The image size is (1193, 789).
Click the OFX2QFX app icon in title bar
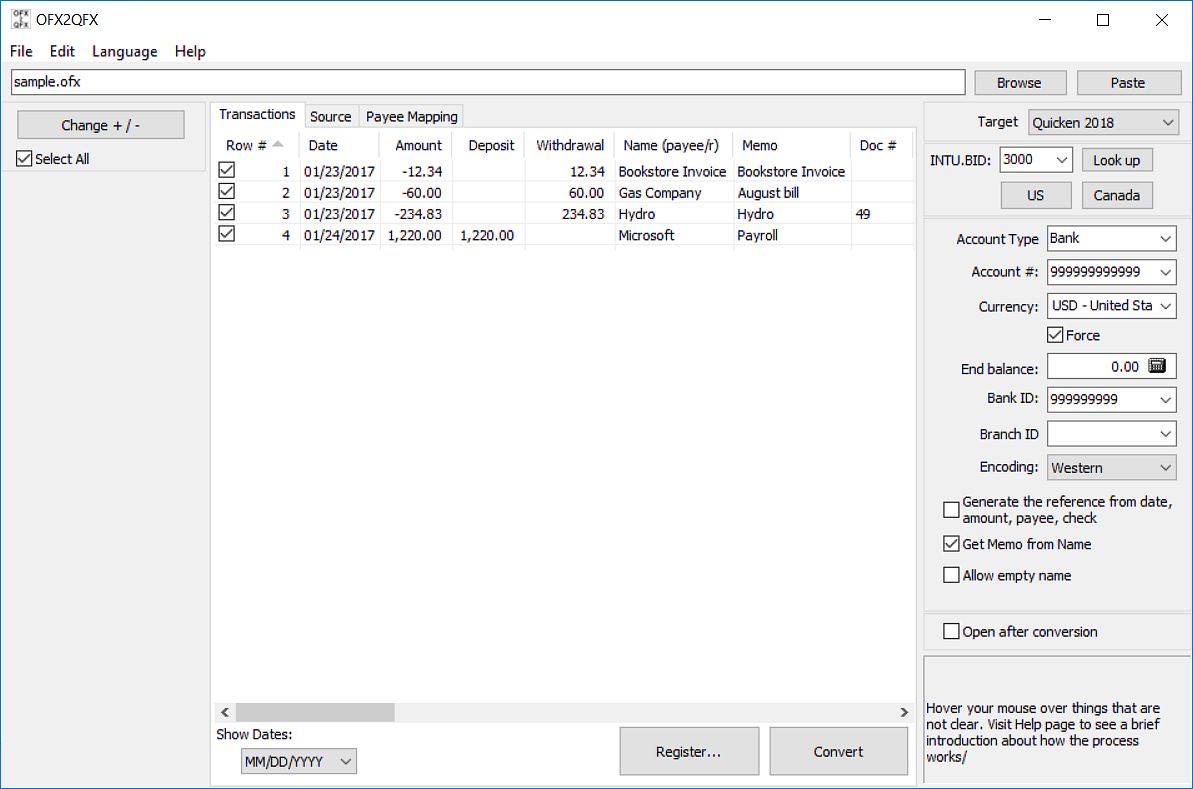pyautogui.click(x=21, y=19)
